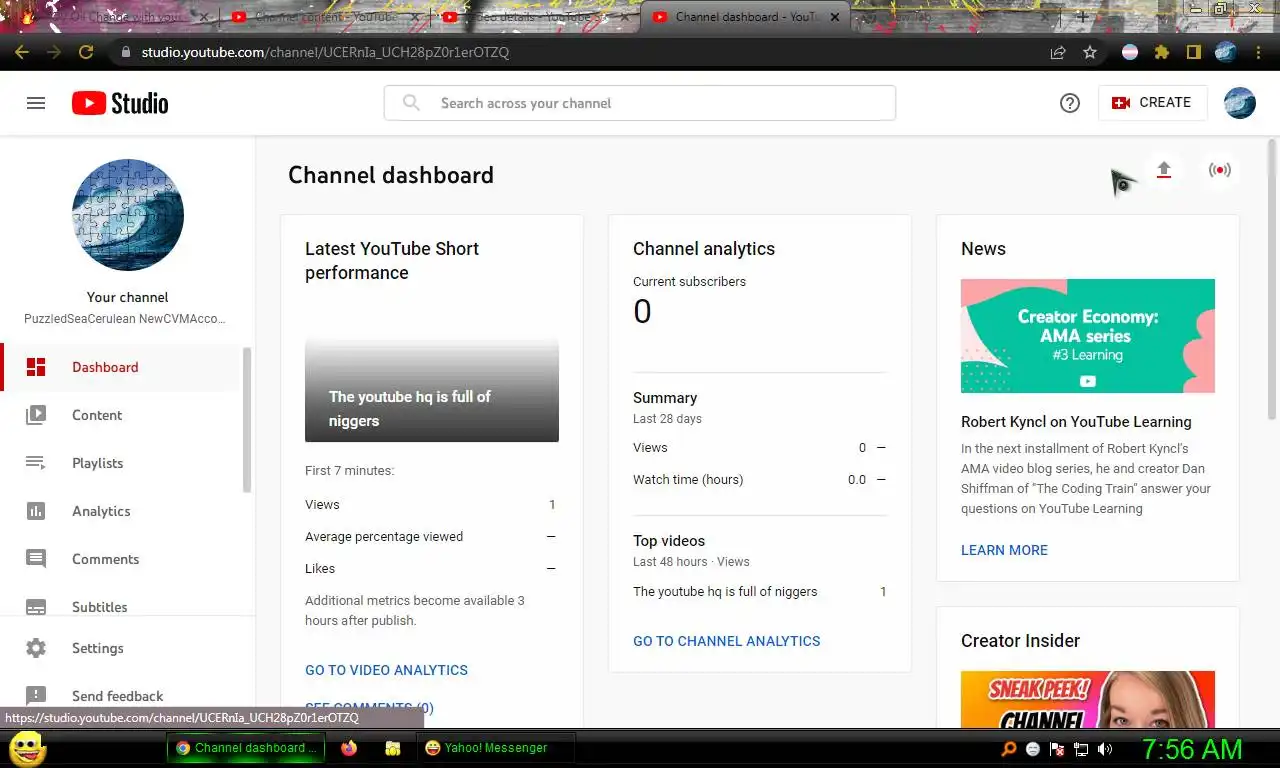The image size is (1280, 768).
Task: Click GO TO CHANNEL ANALYTICS link
Action: pyautogui.click(x=727, y=641)
